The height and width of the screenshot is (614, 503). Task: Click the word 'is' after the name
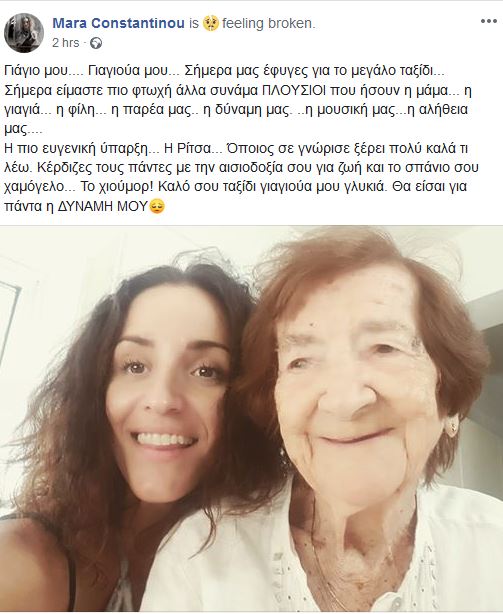pos(194,23)
